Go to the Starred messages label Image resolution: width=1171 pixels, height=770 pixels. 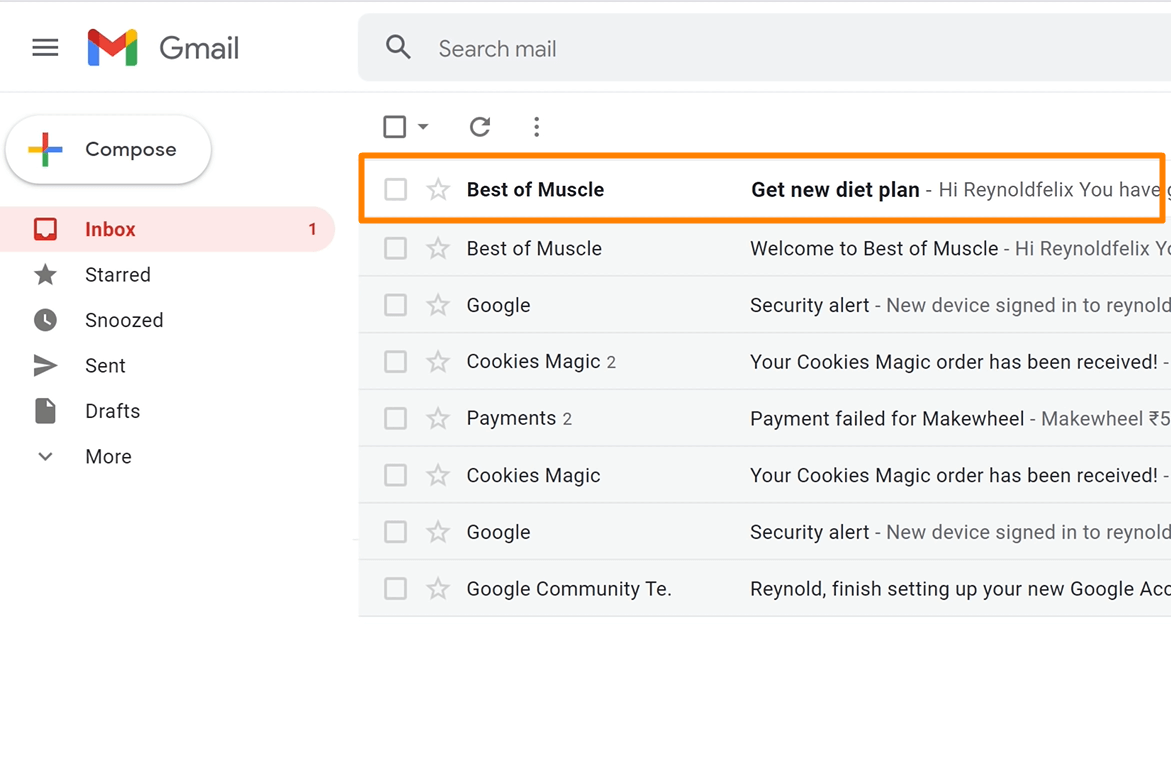[117, 274]
